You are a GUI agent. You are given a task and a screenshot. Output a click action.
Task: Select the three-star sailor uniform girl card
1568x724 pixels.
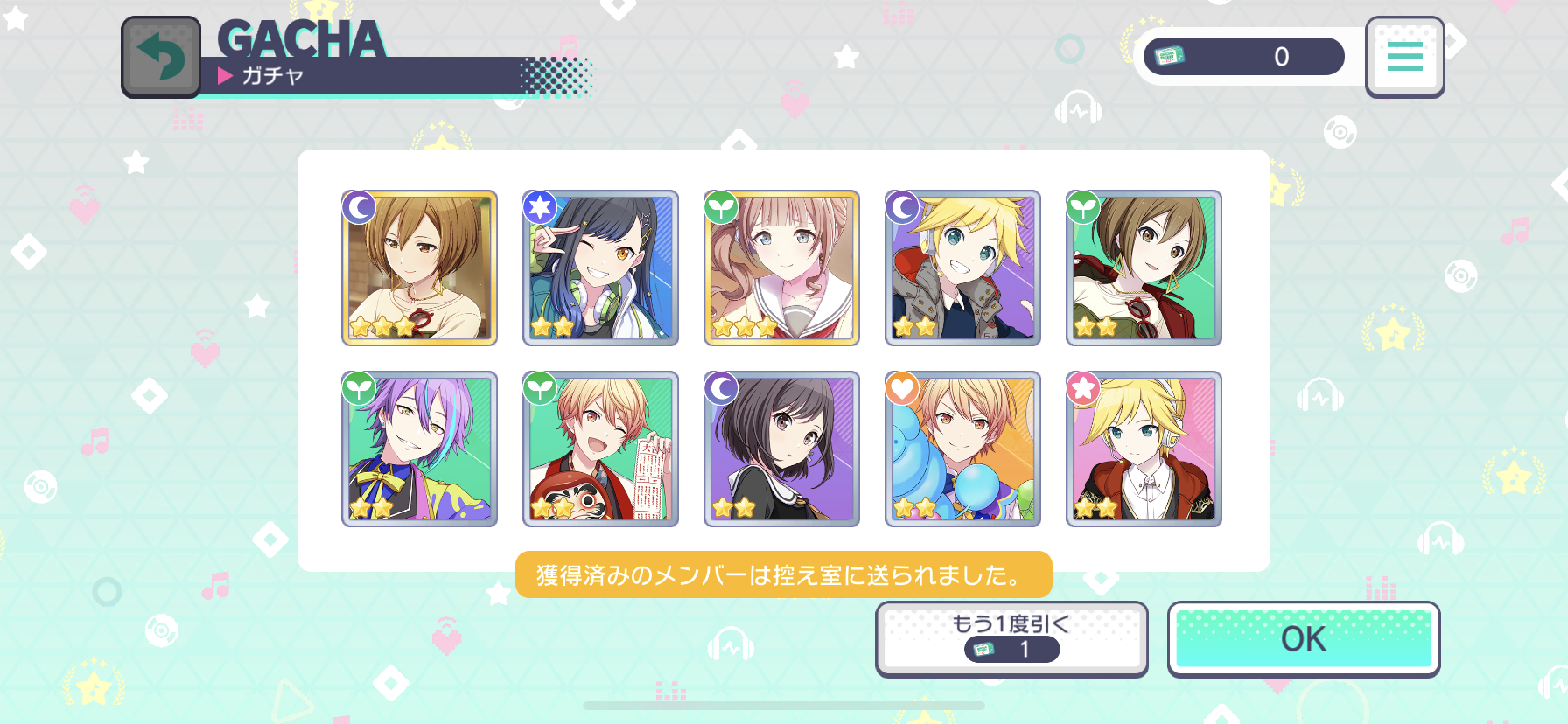pyautogui.click(x=781, y=268)
